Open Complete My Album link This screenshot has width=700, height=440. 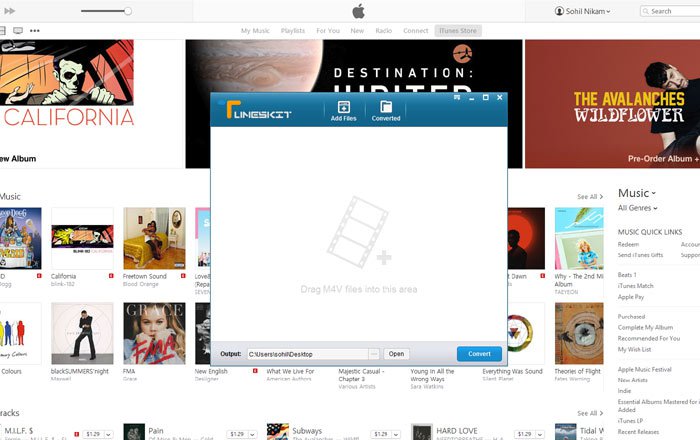[645, 327]
